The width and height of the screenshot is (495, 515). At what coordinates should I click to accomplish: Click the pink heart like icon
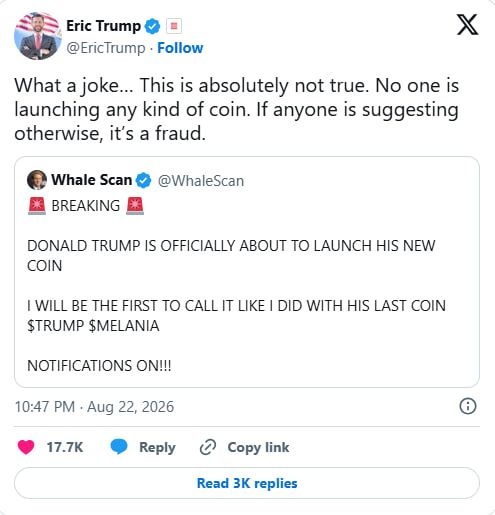26,447
